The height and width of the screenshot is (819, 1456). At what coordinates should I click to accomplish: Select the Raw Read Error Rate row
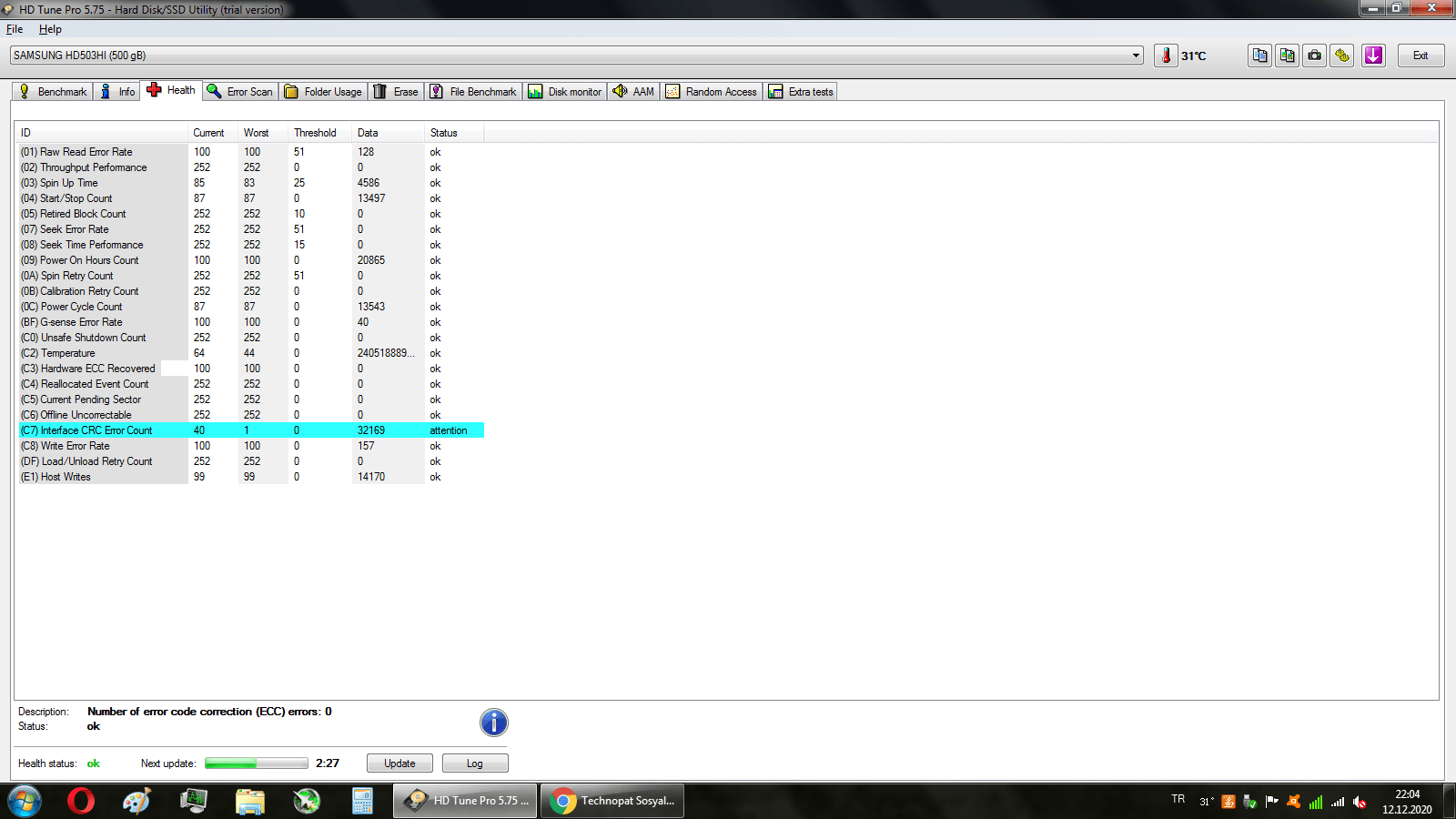click(251, 152)
